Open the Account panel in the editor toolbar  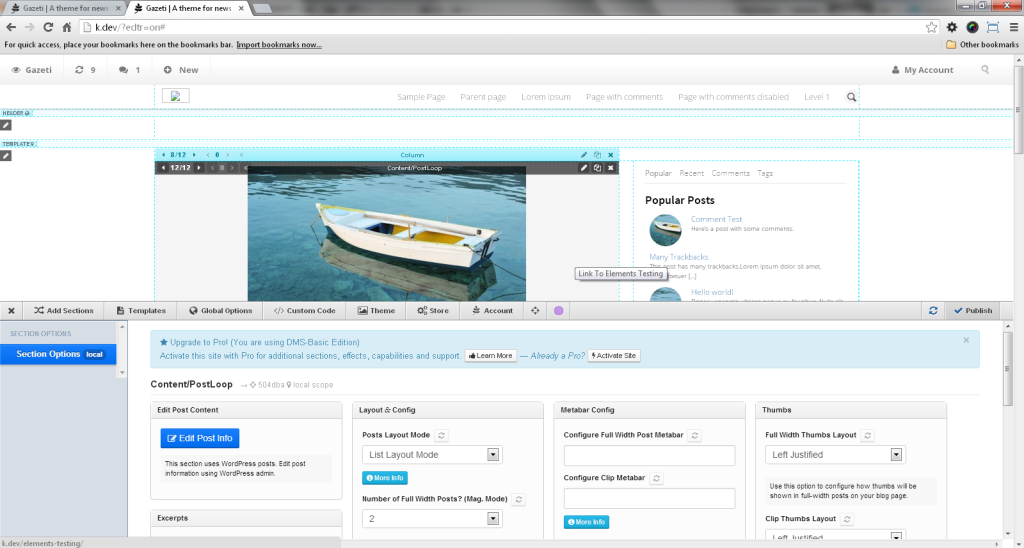point(492,311)
